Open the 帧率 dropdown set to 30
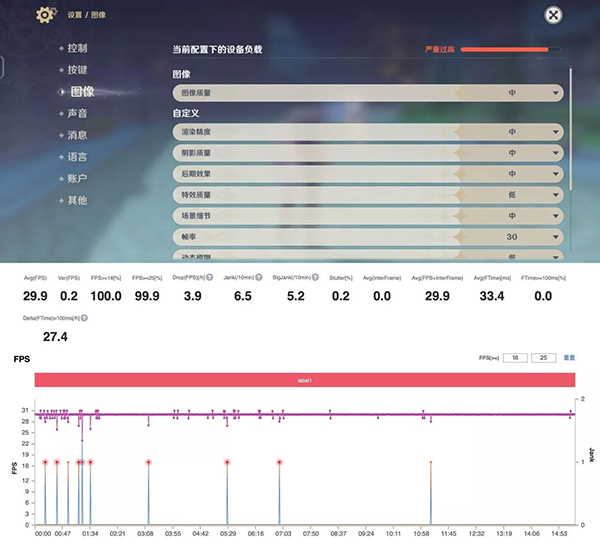 click(x=556, y=237)
